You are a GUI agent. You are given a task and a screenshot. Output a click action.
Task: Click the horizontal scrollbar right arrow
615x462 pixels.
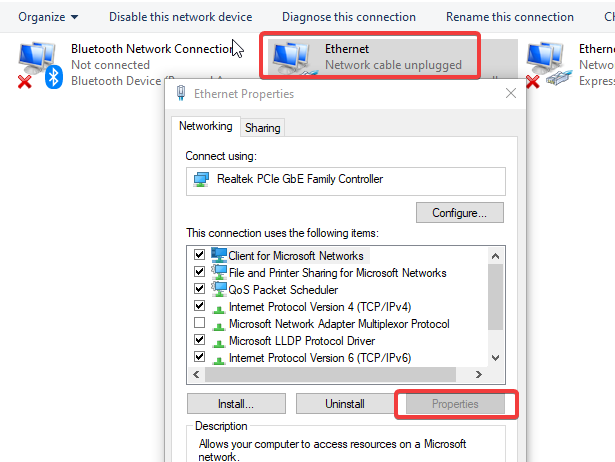tap(479, 375)
